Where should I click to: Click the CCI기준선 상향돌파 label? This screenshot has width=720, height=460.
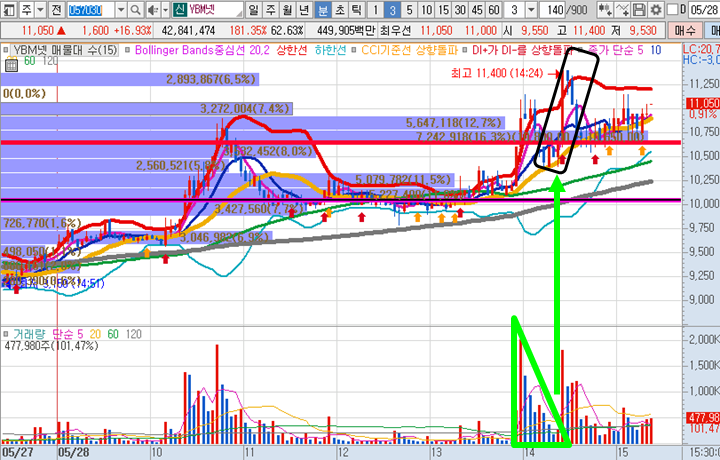[409, 50]
